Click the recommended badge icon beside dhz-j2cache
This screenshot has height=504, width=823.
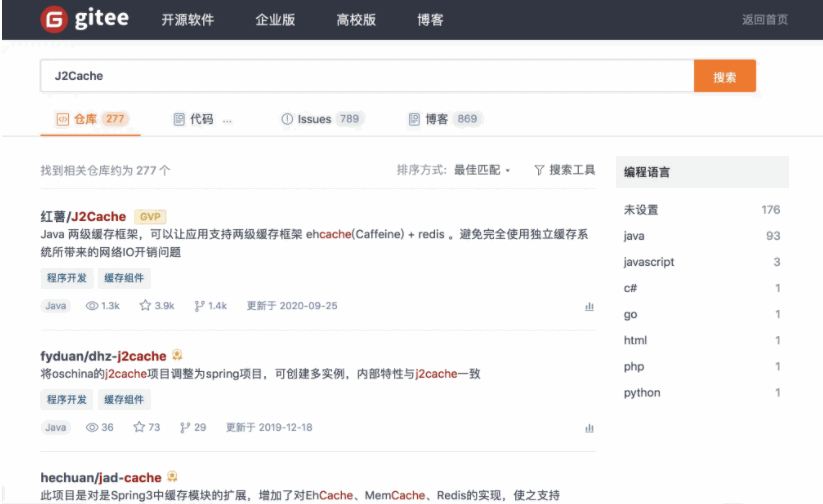tap(177, 355)
